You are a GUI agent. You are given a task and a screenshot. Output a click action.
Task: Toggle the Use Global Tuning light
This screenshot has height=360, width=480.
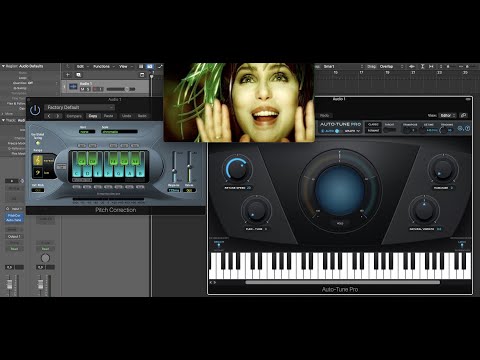click(38, 143)
